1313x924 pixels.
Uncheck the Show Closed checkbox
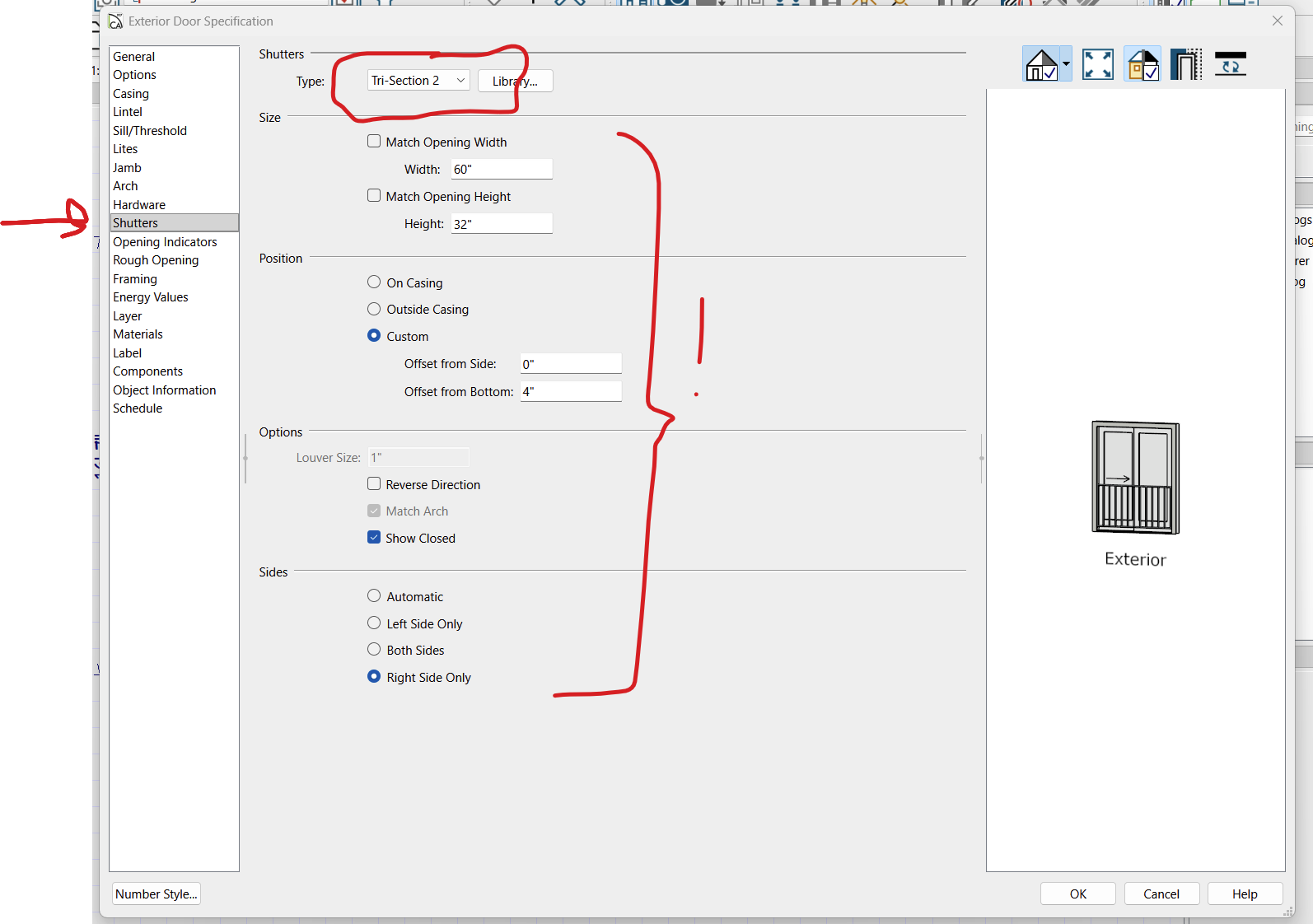[x=374, y=538]
